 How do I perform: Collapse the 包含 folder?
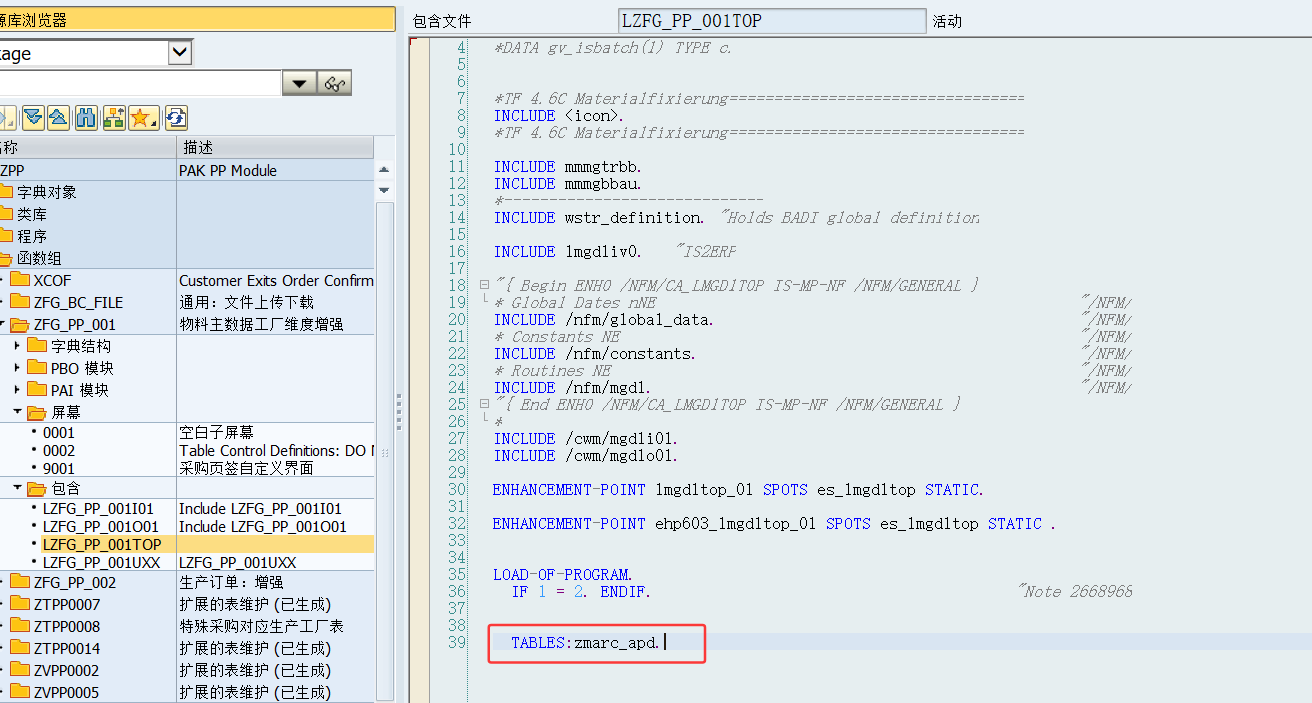pyautogui.click(x=17, y=488)
